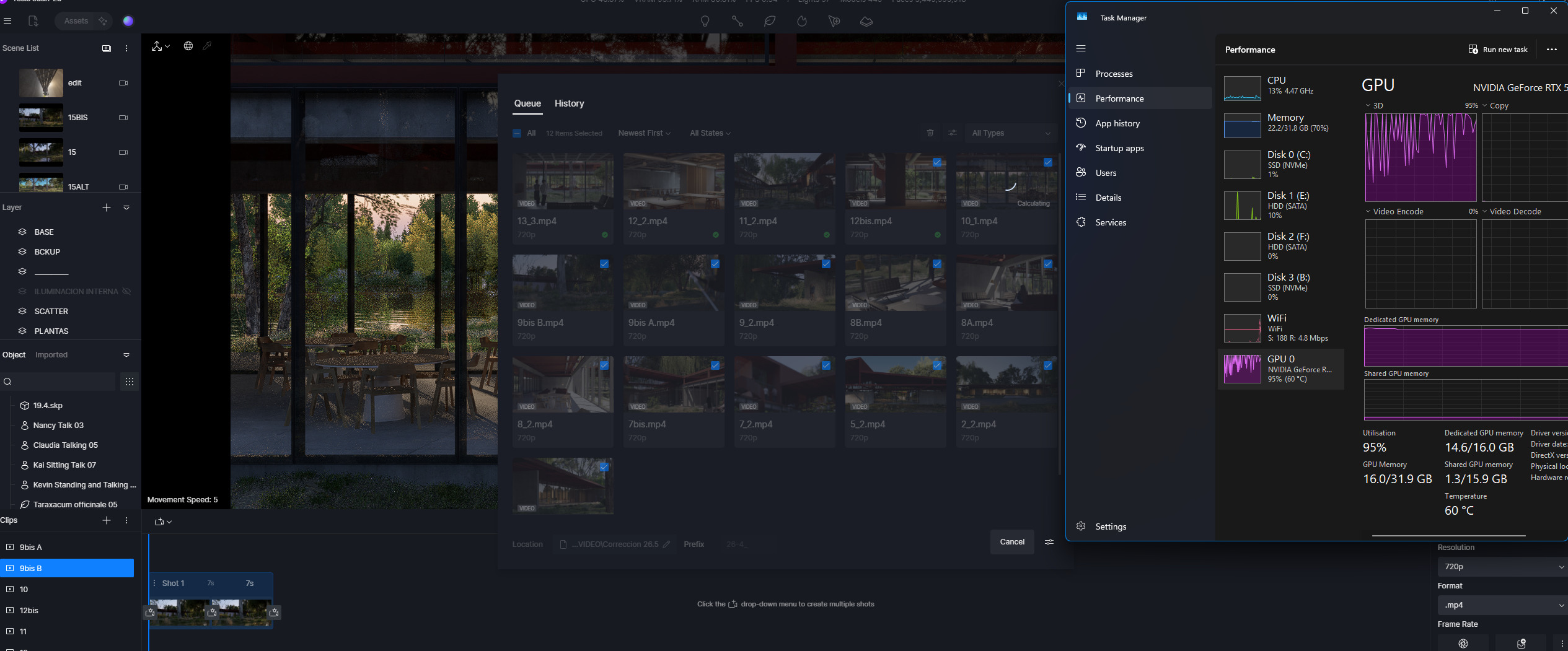Open All Types filter dropdown
Viewport: 1568px width, 651px height.
[x=1011, y=133]
